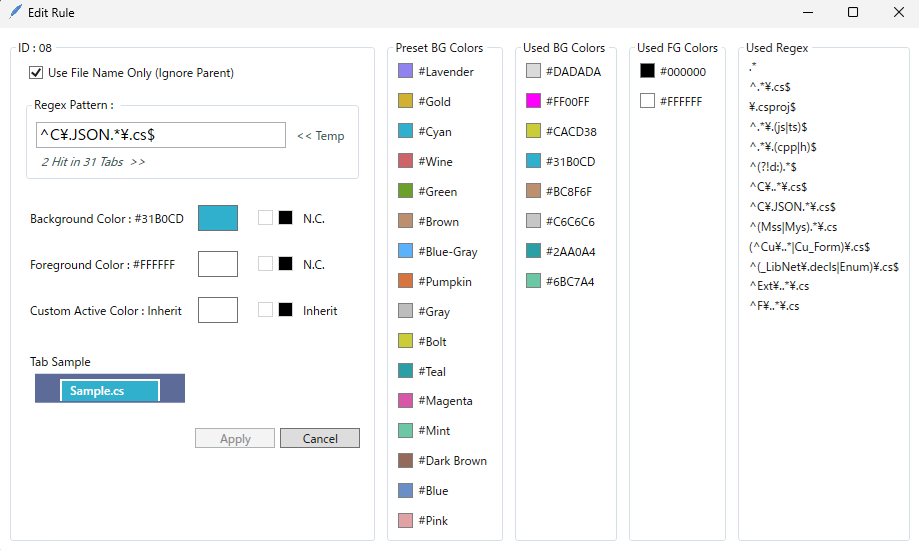Choose used BG color #FF00FF
This screenshot has height=550, width=919.
558,101
